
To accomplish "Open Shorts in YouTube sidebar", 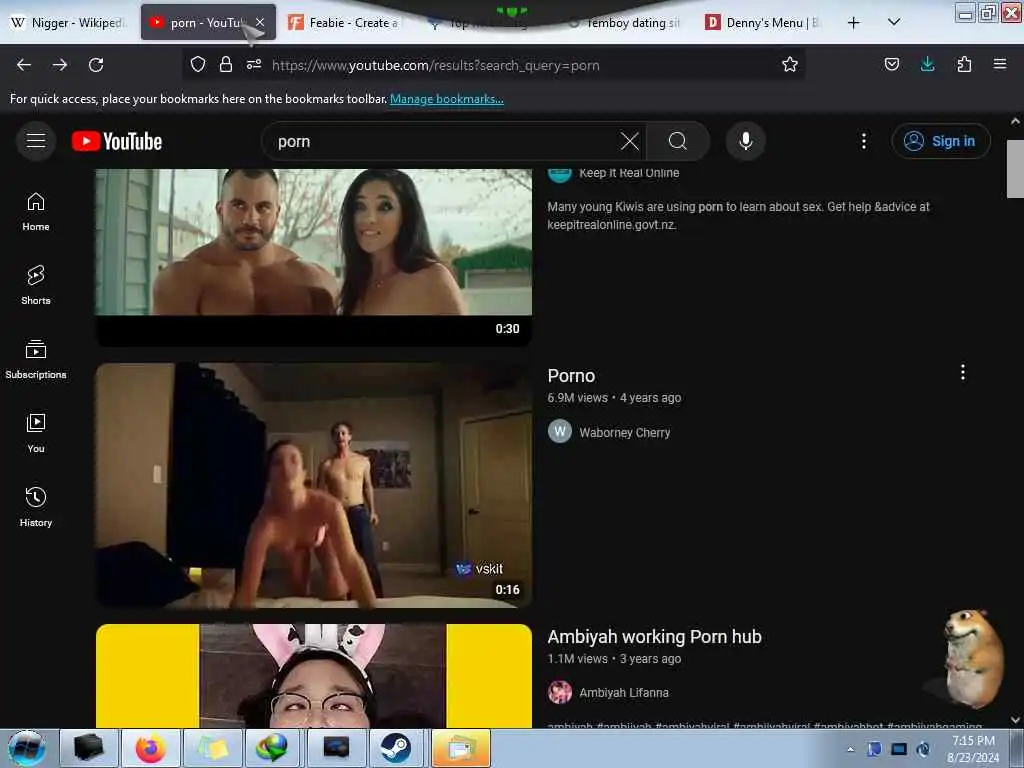I will [x=36, y=286].
